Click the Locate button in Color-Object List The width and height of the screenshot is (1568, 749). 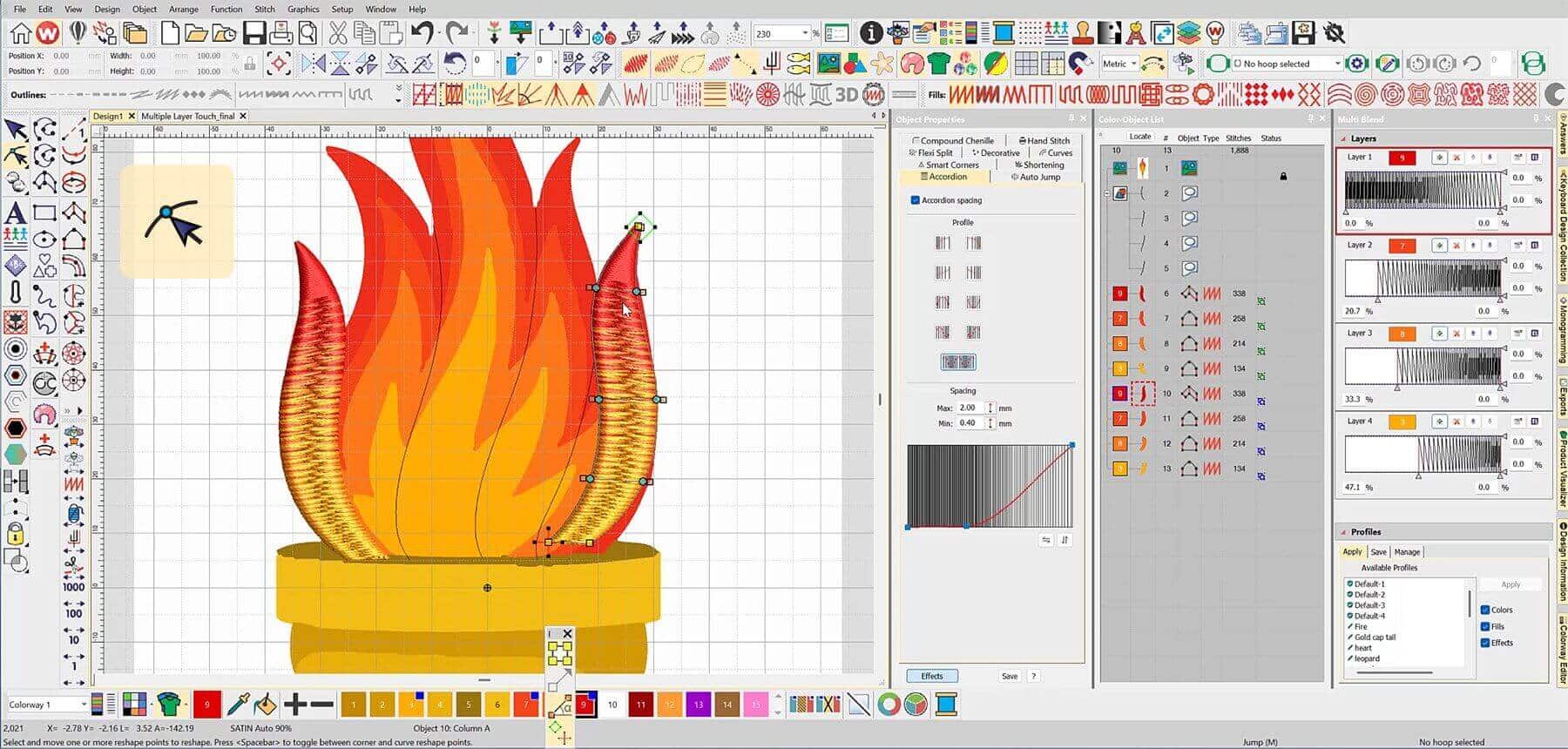pyautogui.click(x=1139, y=137)
